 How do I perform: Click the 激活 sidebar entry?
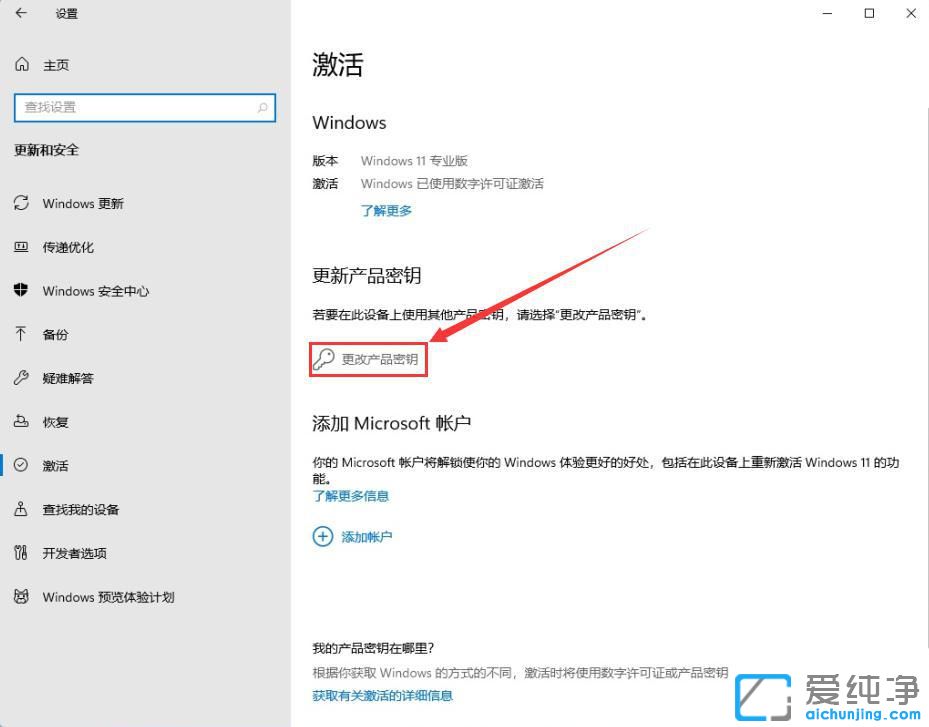pyautogui.click(x=56, y=465)
